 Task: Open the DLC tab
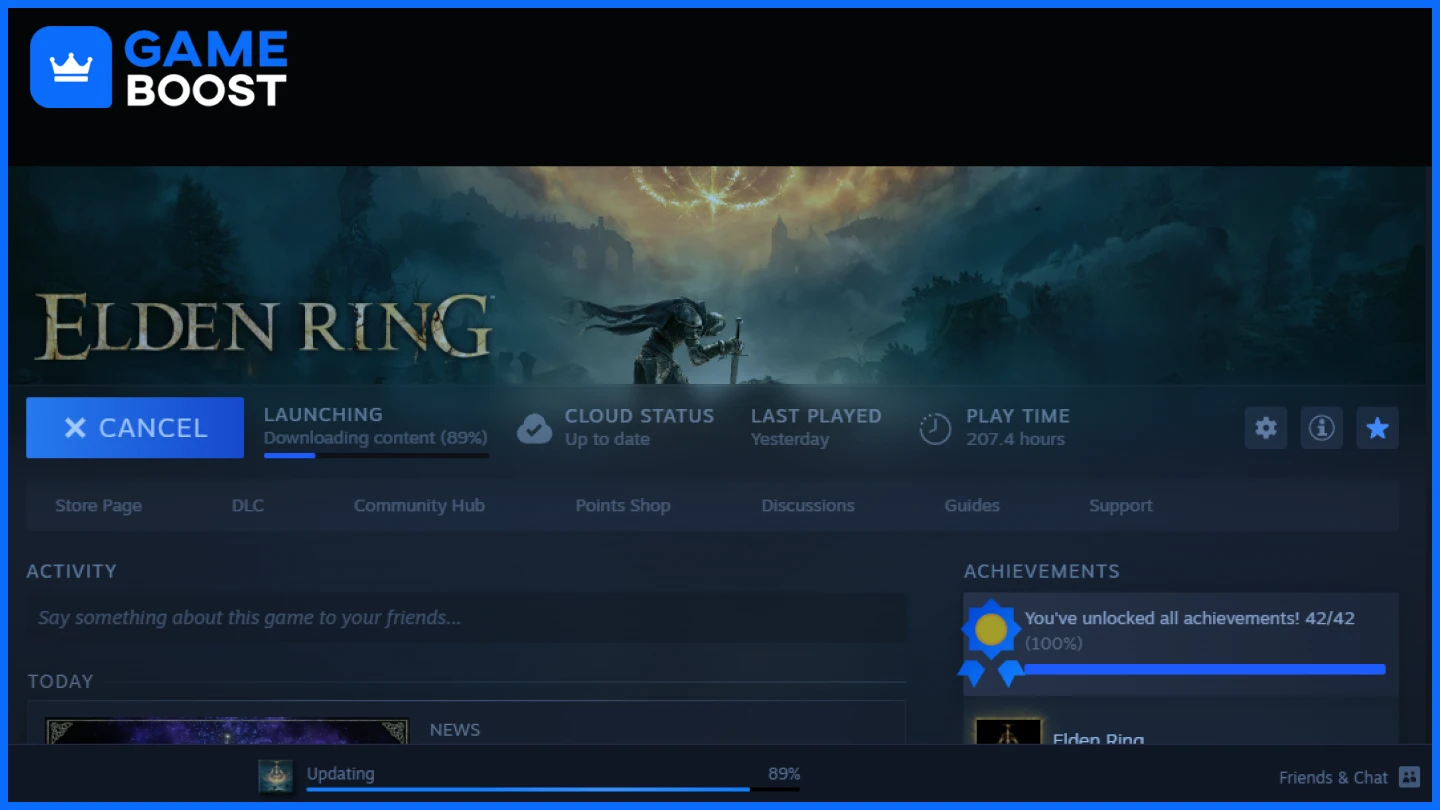248,506
